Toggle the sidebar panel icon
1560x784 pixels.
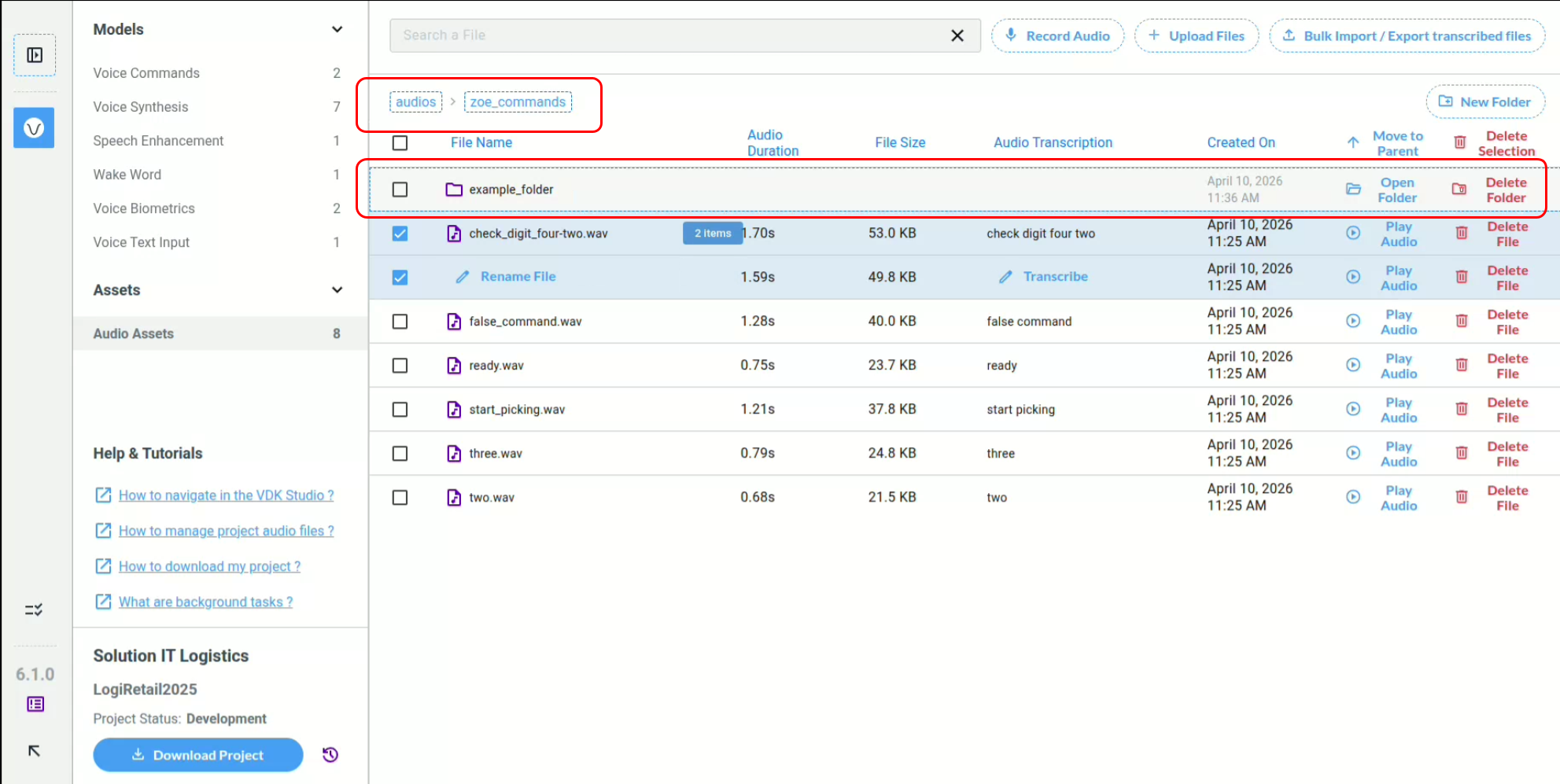(35, 55)
